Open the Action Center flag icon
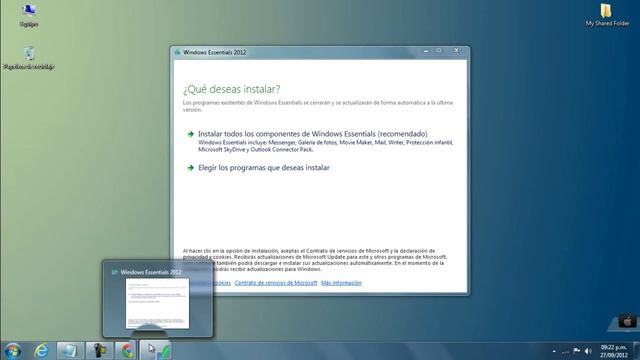Image resolution: width=640 pixels, height=360 pixels. click(577, 351)
